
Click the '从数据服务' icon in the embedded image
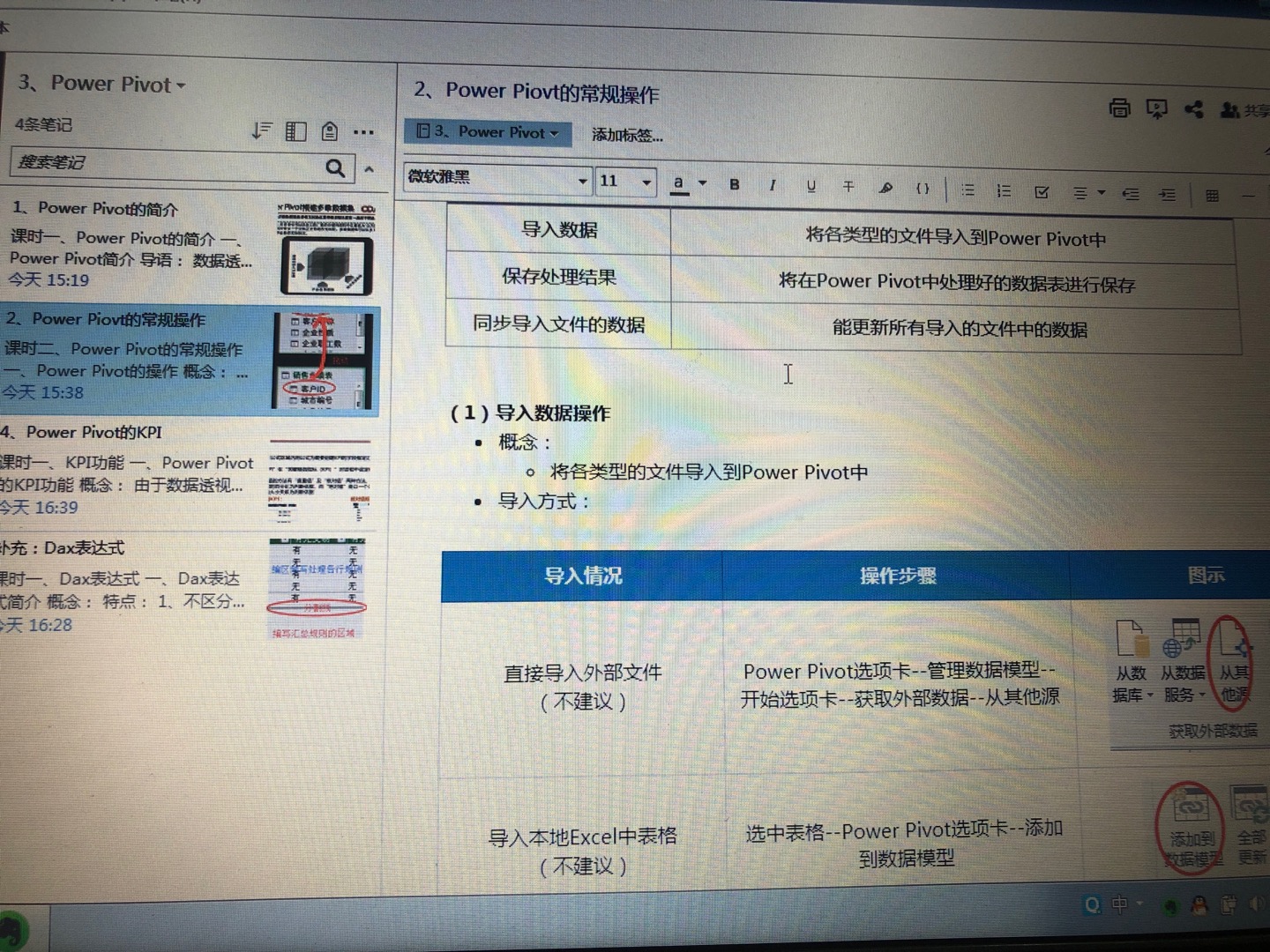pyautogui.click(x=1182, y=660)
